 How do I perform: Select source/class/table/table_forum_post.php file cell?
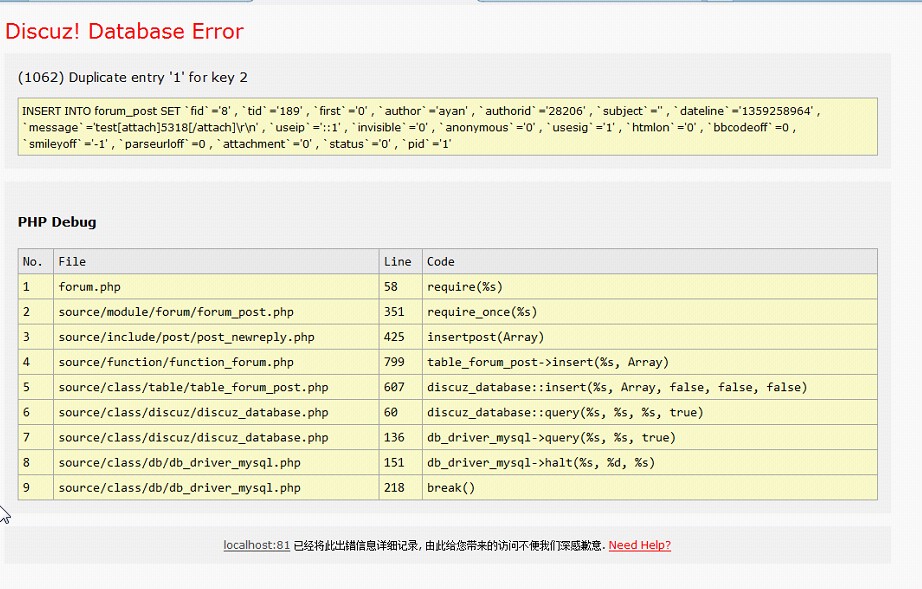[x=216, y=387]
